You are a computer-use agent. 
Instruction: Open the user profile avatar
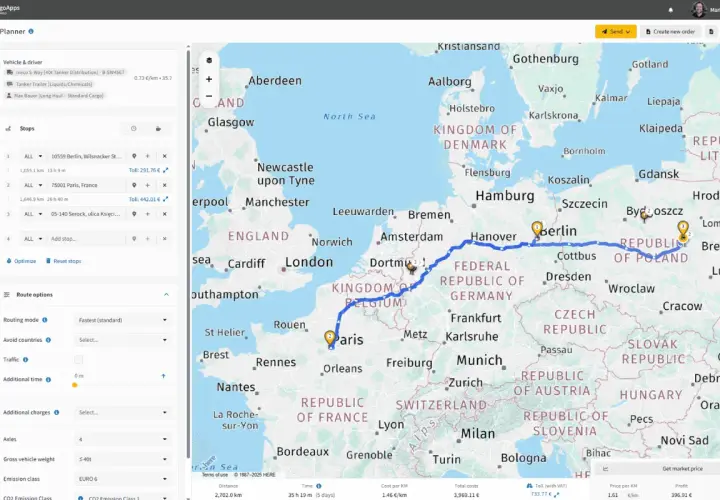[698, 9]
